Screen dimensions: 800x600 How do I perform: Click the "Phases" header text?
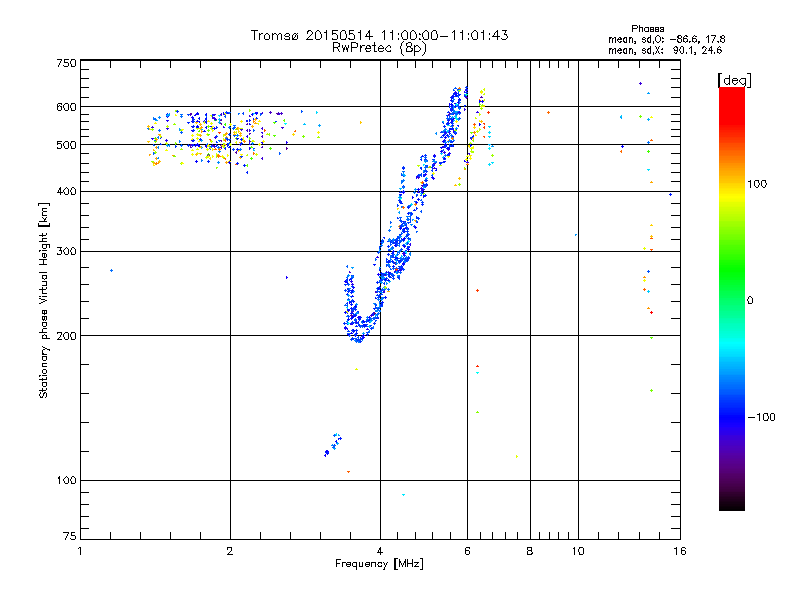point(647,29)
